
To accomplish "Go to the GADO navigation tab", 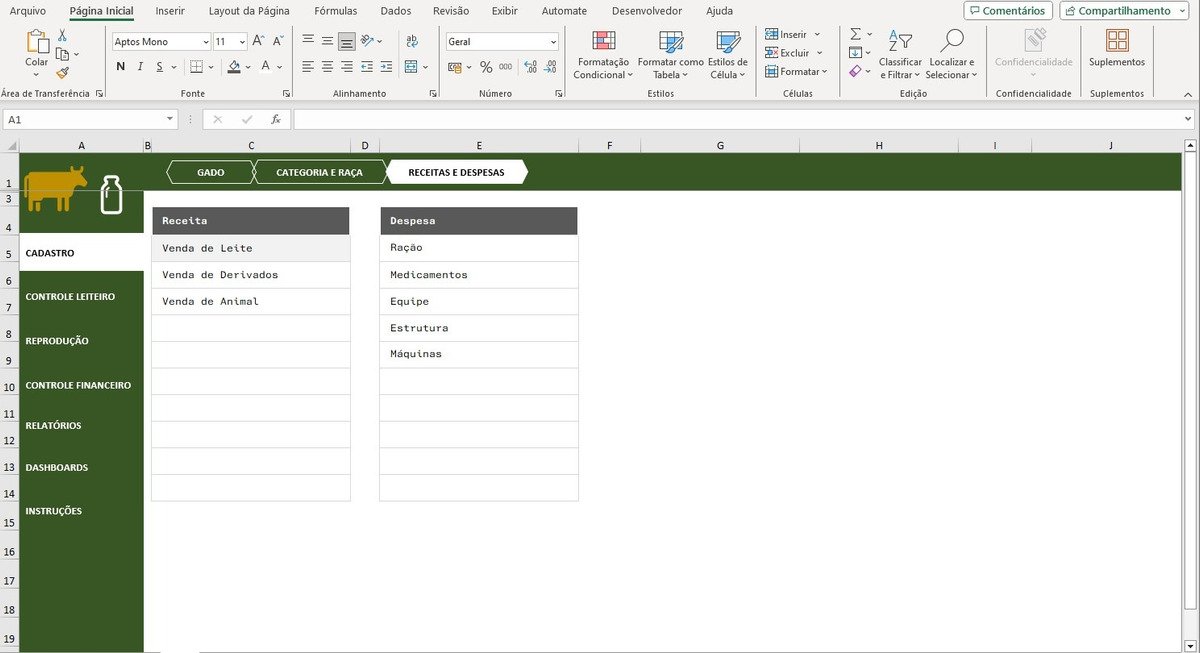I will pyautogui.click(x=211, y=172).
